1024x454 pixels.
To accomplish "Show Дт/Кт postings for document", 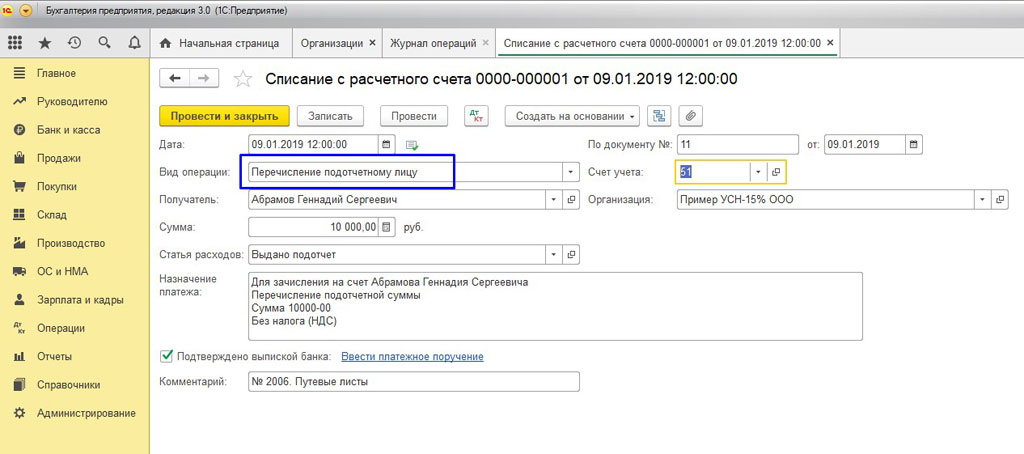I will pyautogui.click(x=477, y=116).
